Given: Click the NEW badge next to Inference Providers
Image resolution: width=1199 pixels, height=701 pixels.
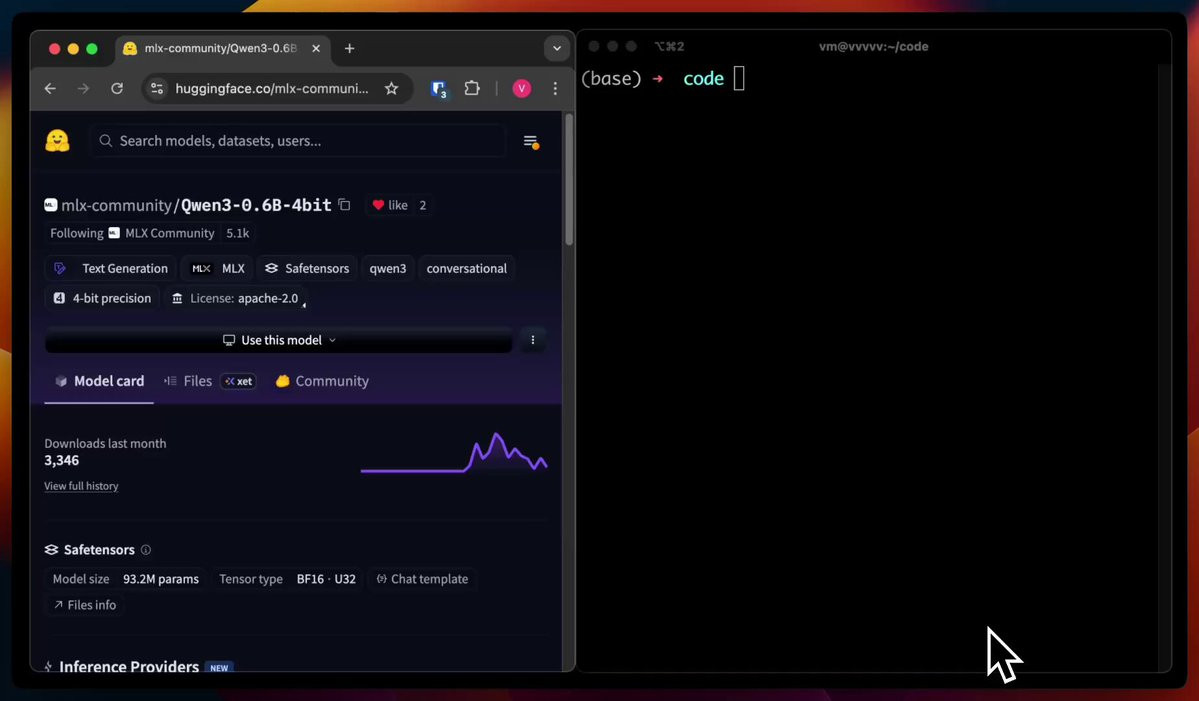Looking at the screenshot, I should (x=219, y=667).
